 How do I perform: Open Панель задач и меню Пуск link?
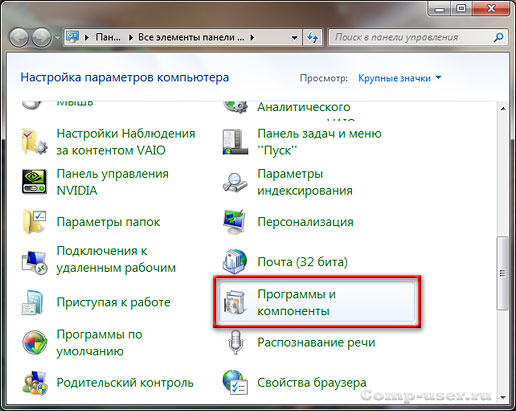coord(319,142)
